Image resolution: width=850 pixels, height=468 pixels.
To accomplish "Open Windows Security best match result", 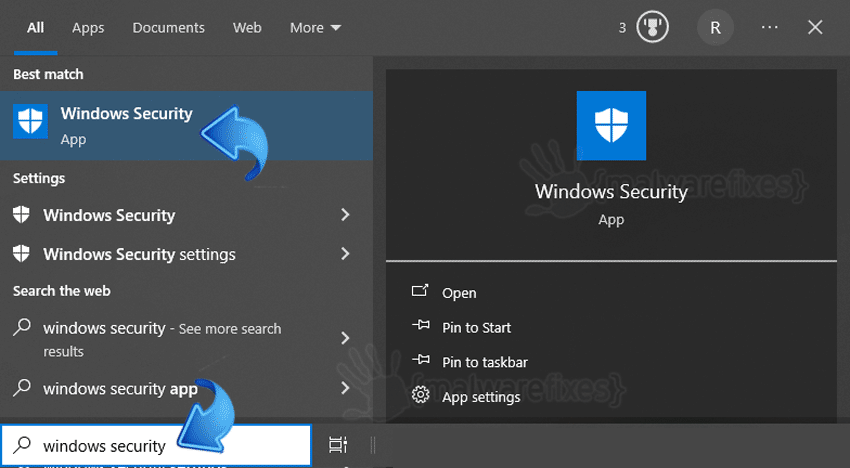I will (186, 126).
